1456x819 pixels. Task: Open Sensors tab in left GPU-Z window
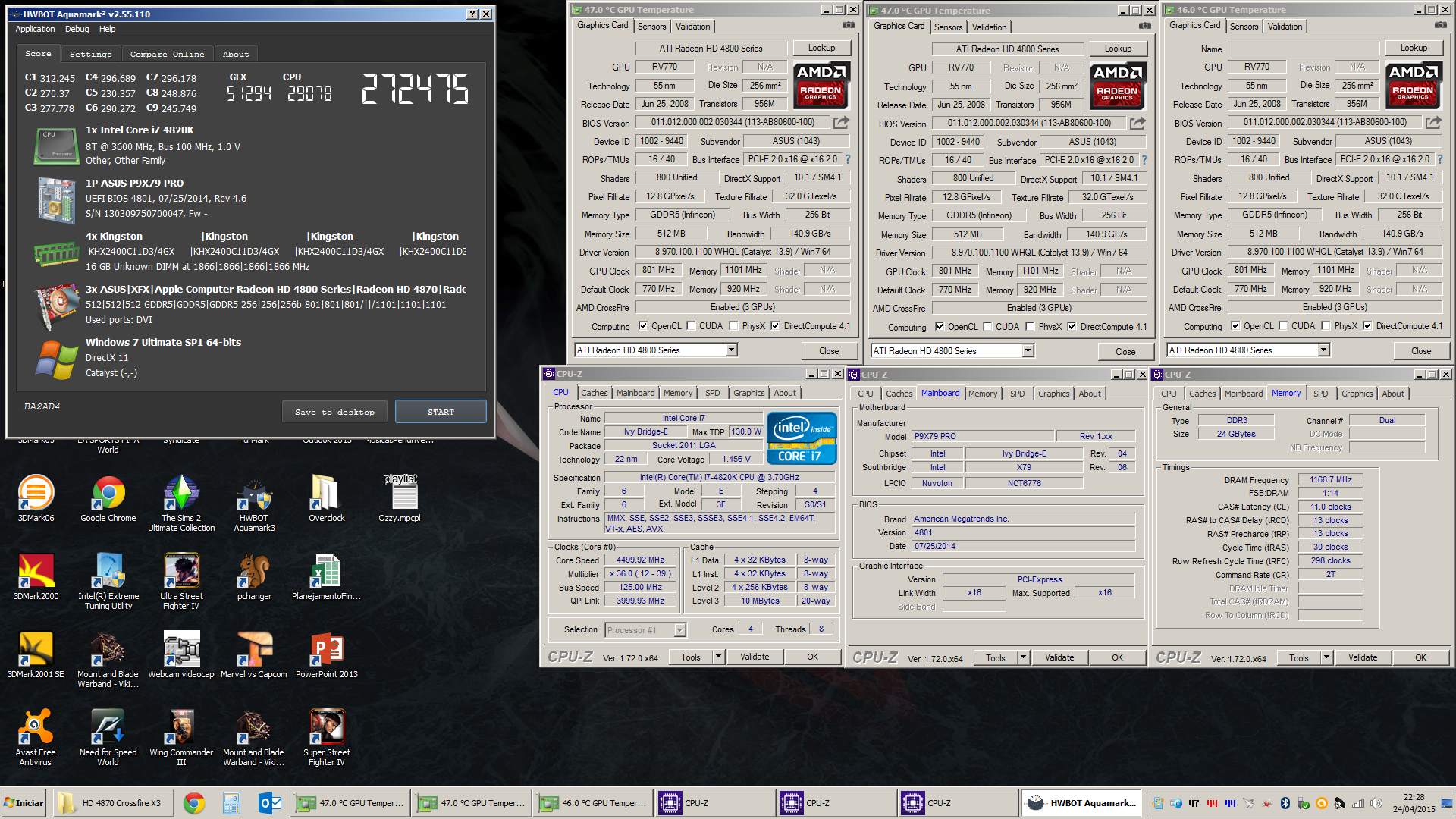651,27
